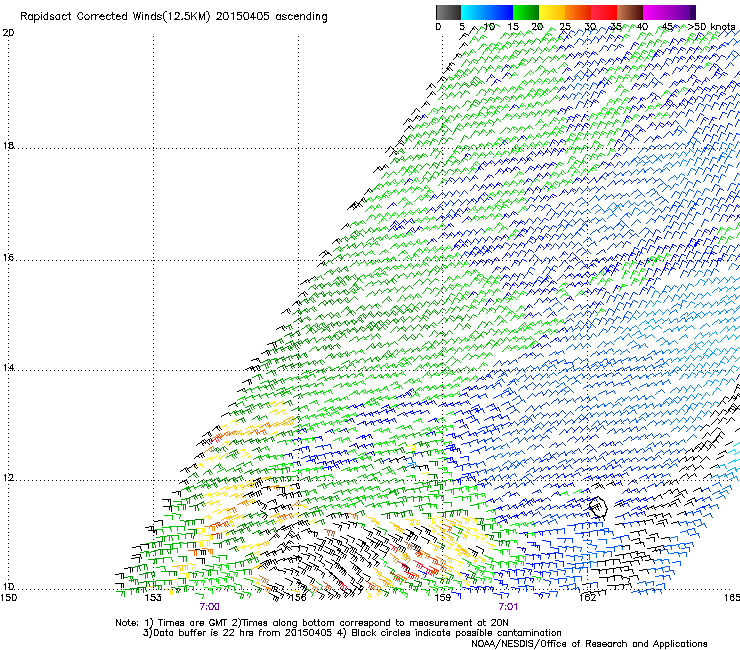Click 'NOAA/NESDIS/Office of Research and Applications' credit
This screenshot has height=650, width=740.
click(589, 644)
